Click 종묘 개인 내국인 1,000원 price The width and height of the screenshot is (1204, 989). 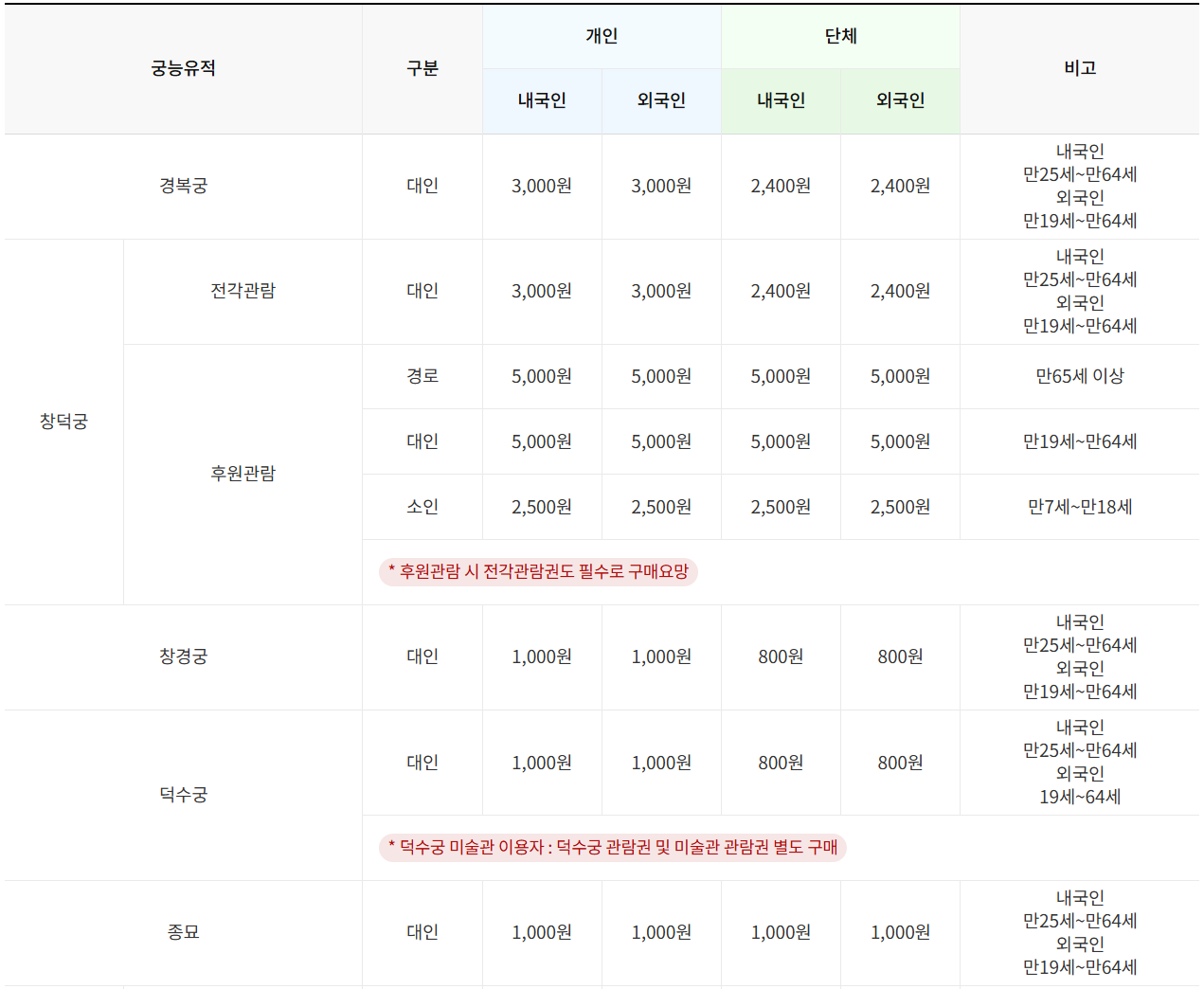point(542,932)
